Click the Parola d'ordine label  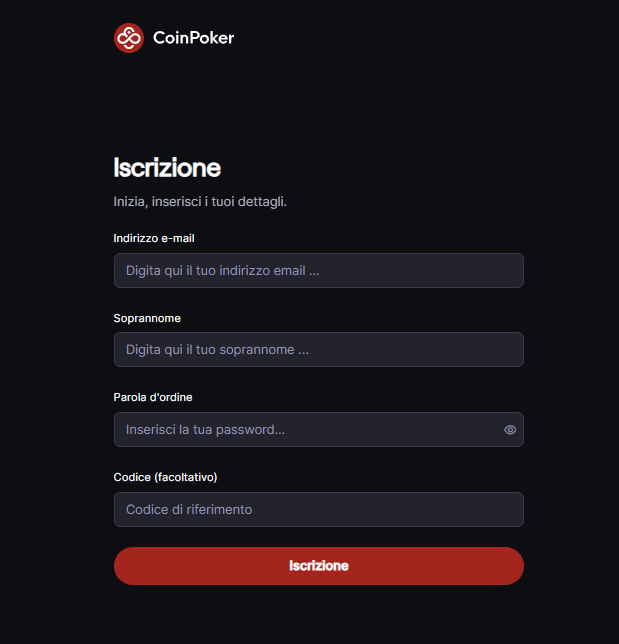153,397
